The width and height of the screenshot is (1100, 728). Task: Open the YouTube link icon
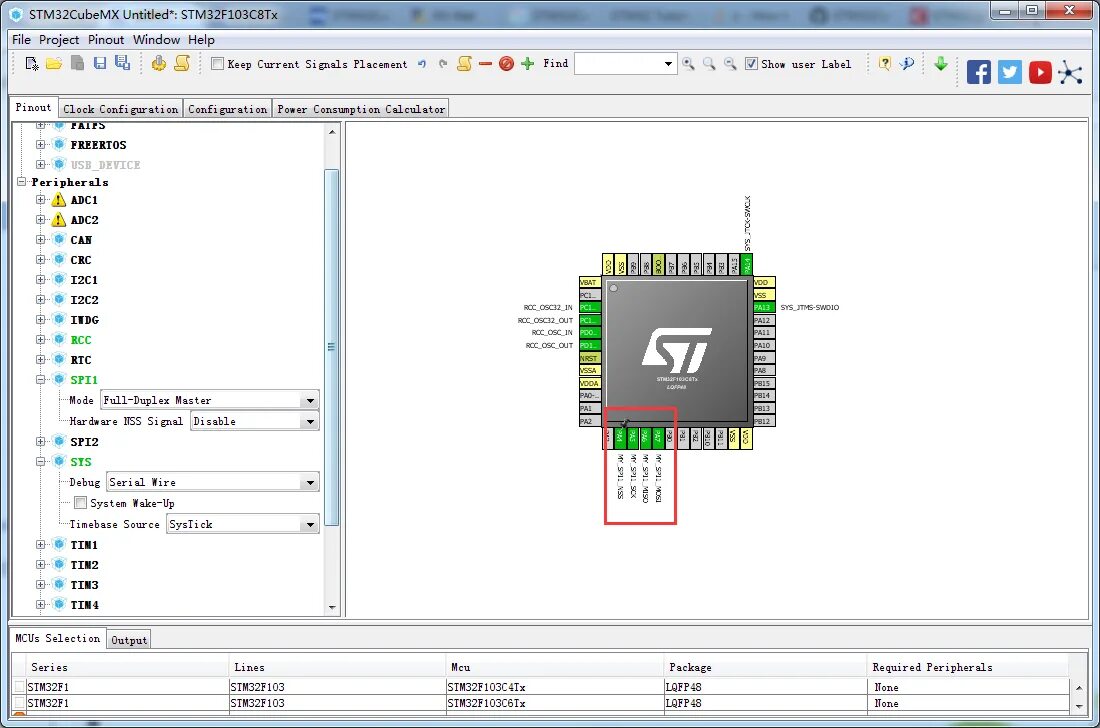coord(1040,72)
